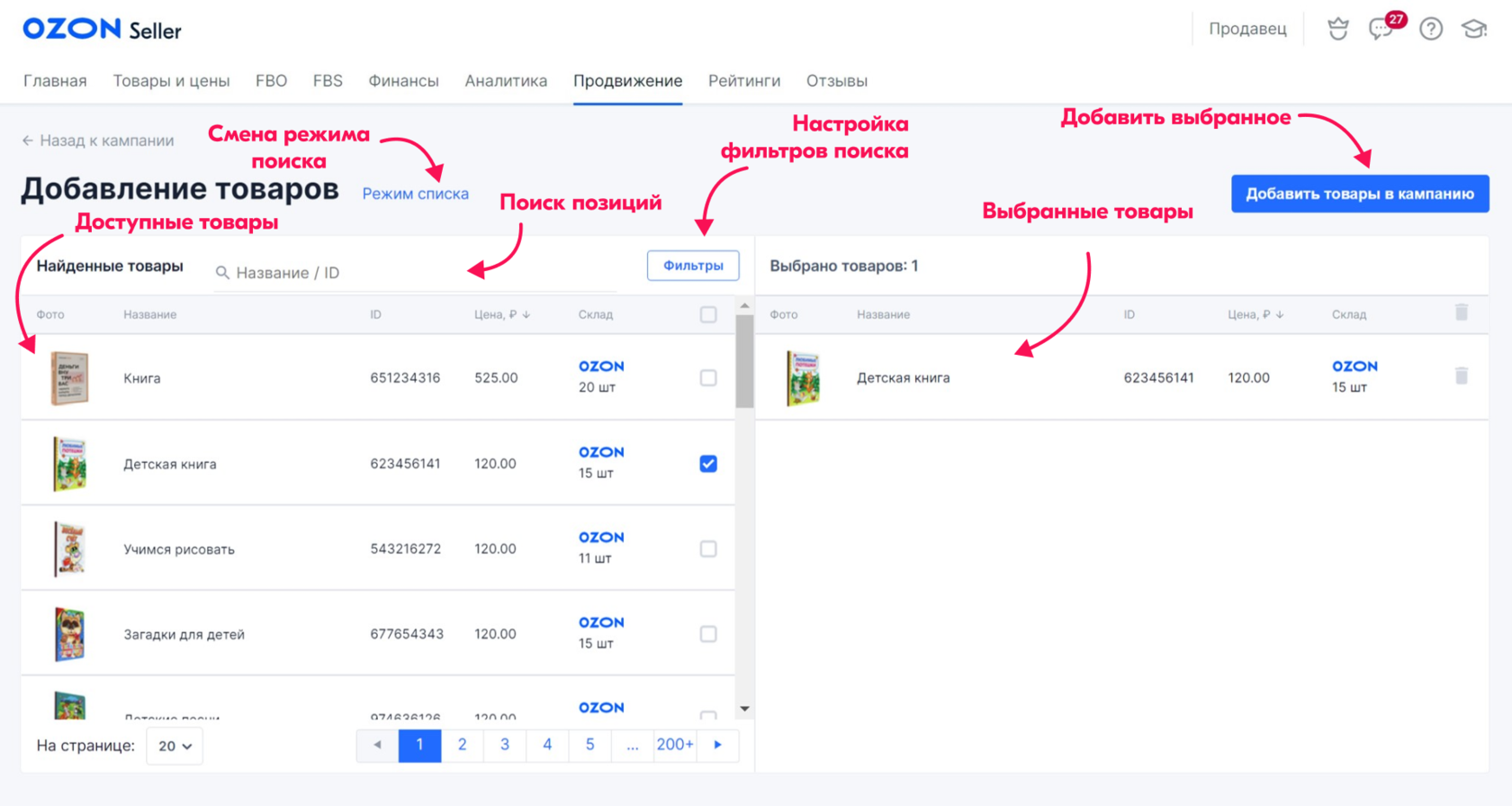The height and width of the screenshot is (806, 1512).
Task: Click the trash icon in selected header
Action: click(x=1462, y=312)
